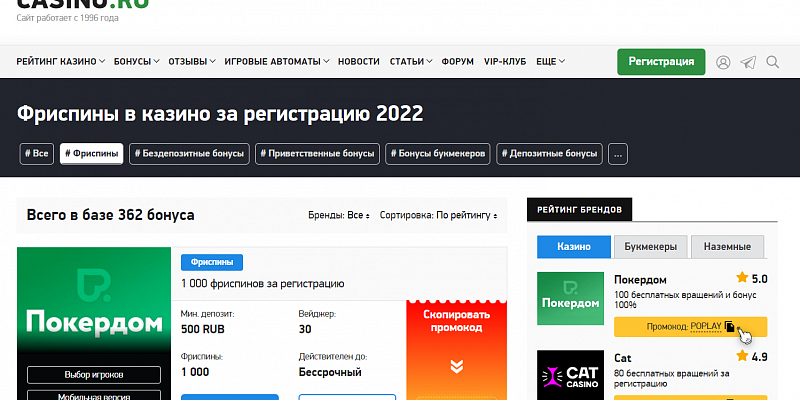Viewport: 800px width, 400px height.
Task: Click the green Регистрация button
Action: click(x=661, y=61)
